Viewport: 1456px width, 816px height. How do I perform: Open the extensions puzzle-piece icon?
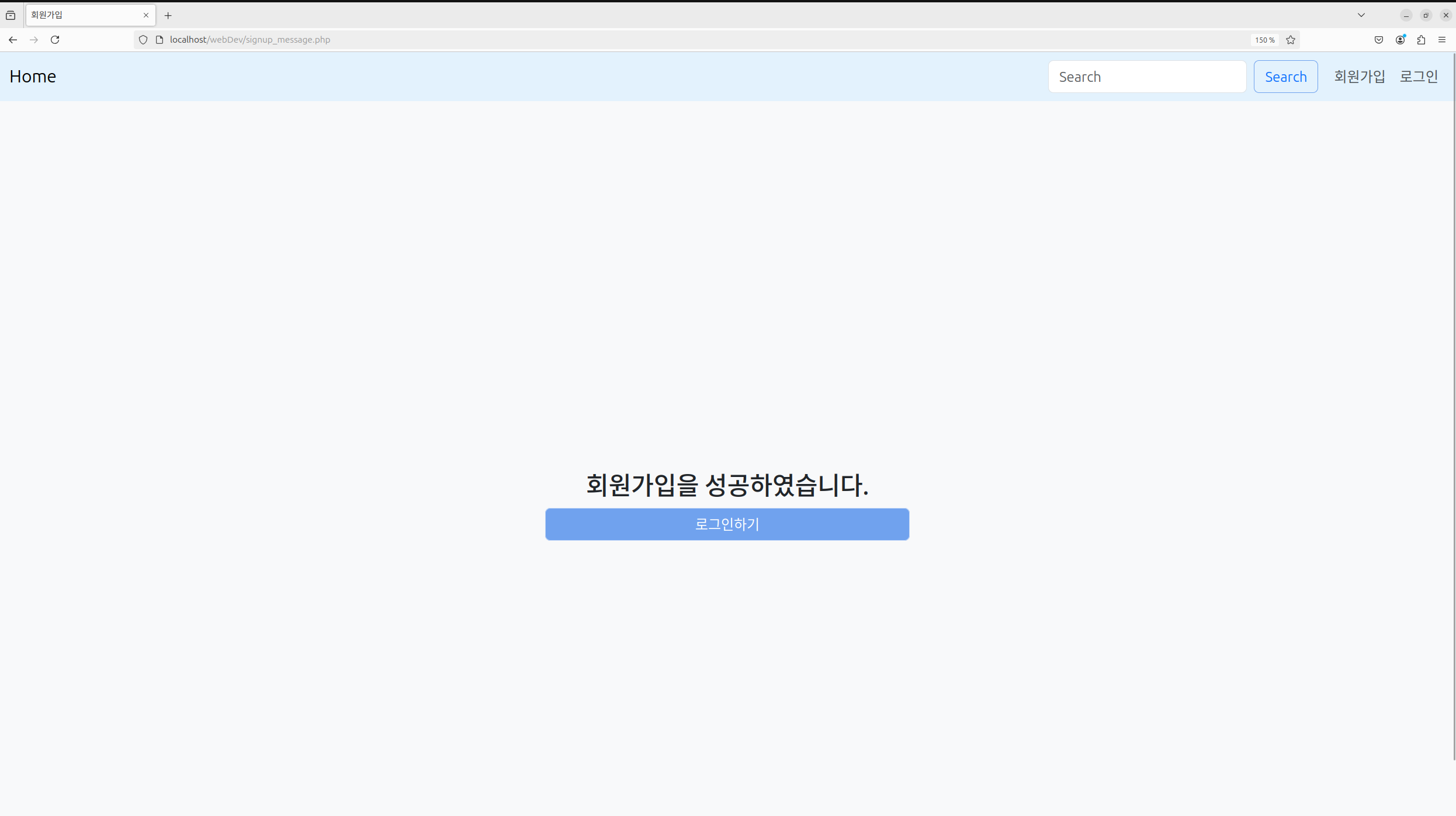point(1421,39)
